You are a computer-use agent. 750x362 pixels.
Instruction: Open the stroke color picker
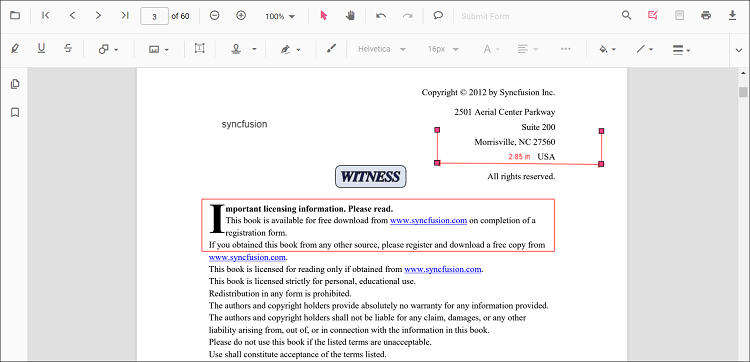pos(644,49)
